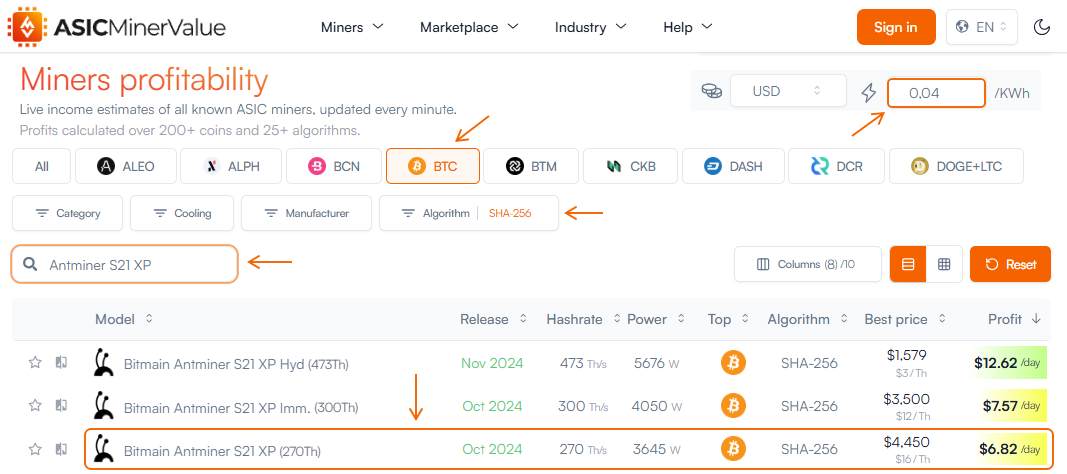Click Bitcoin icon in S21 XP Hyd row
This screenshot has width=1067, height=474.
pyautogui.click(x=734, y=363)
